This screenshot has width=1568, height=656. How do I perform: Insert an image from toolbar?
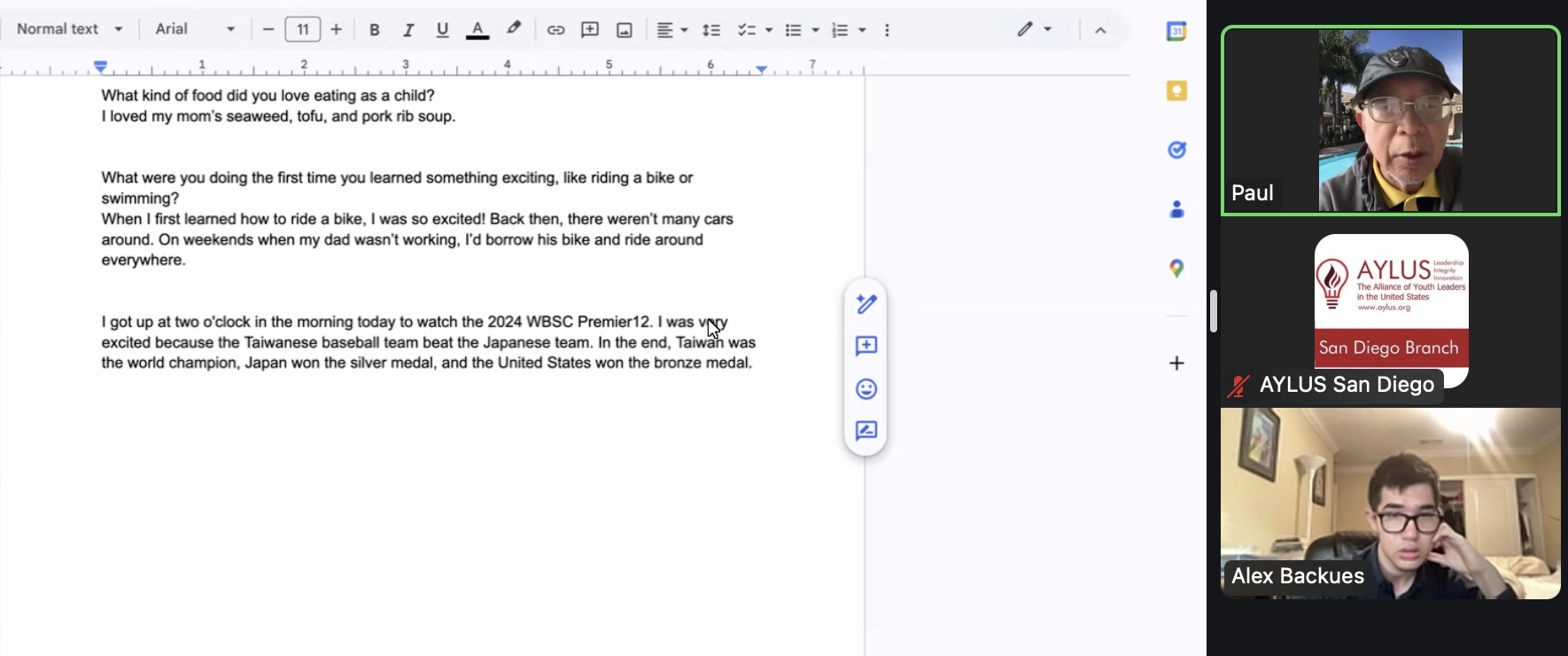[x=625, y=29]
